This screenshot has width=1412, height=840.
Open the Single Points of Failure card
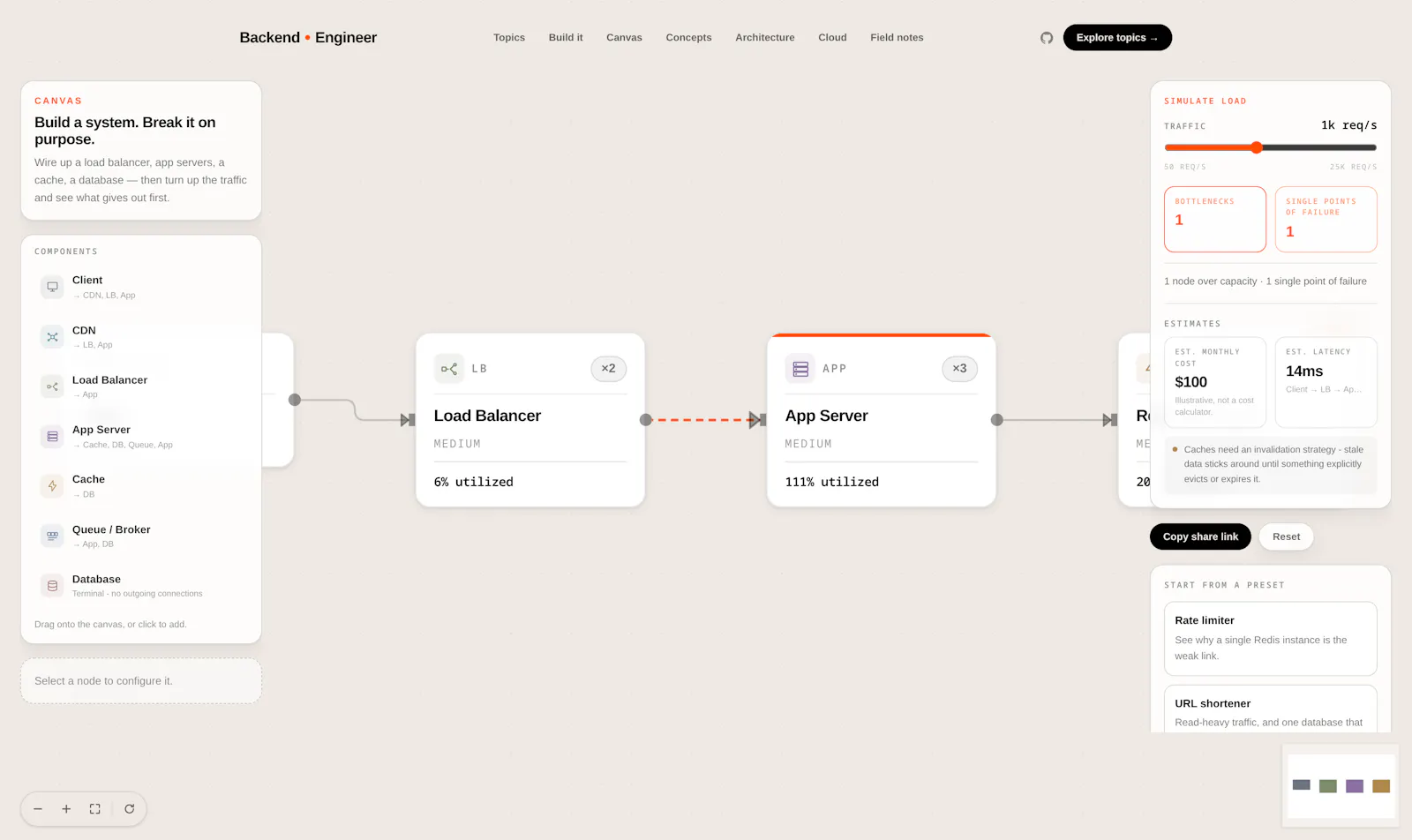pyautogui.click(x=1326, y=219)
